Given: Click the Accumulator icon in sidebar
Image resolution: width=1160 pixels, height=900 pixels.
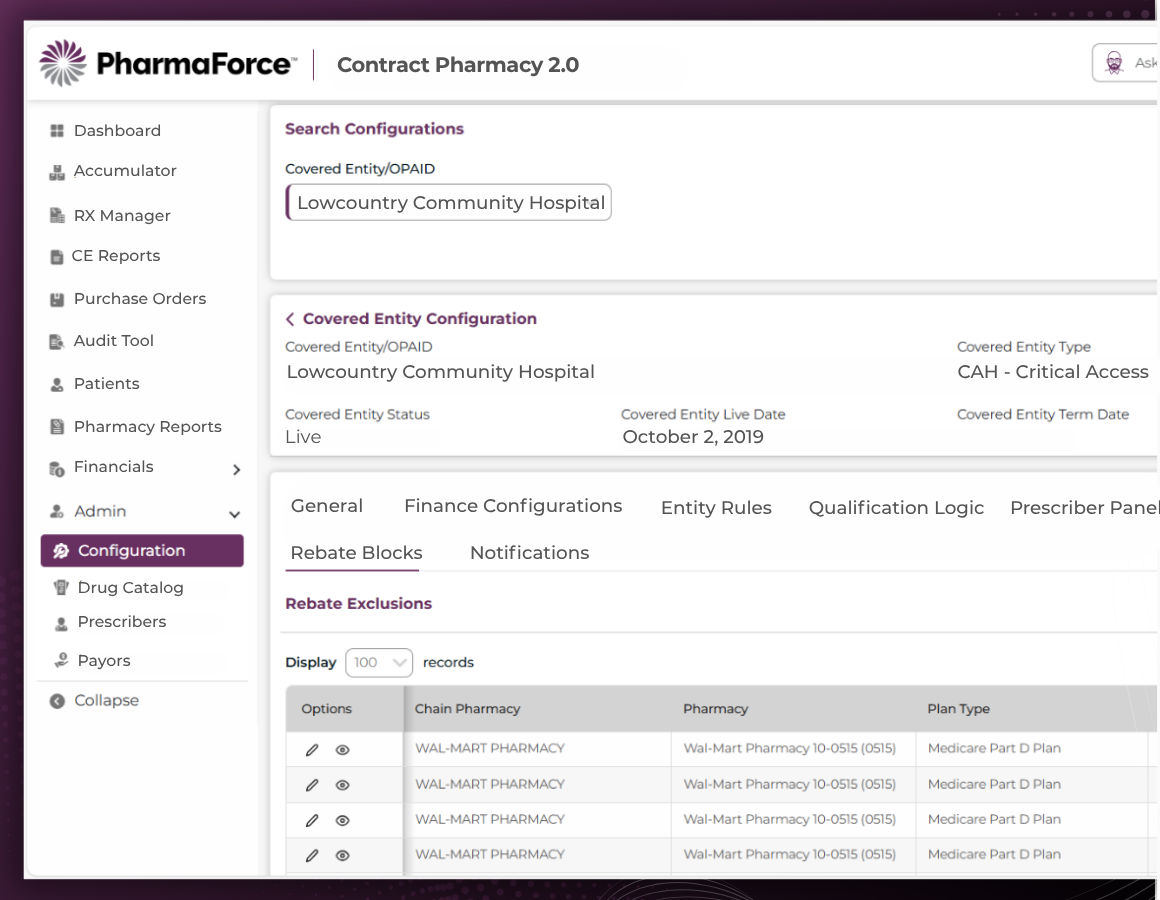Looking at the screenshot, I should pos(57,172).
